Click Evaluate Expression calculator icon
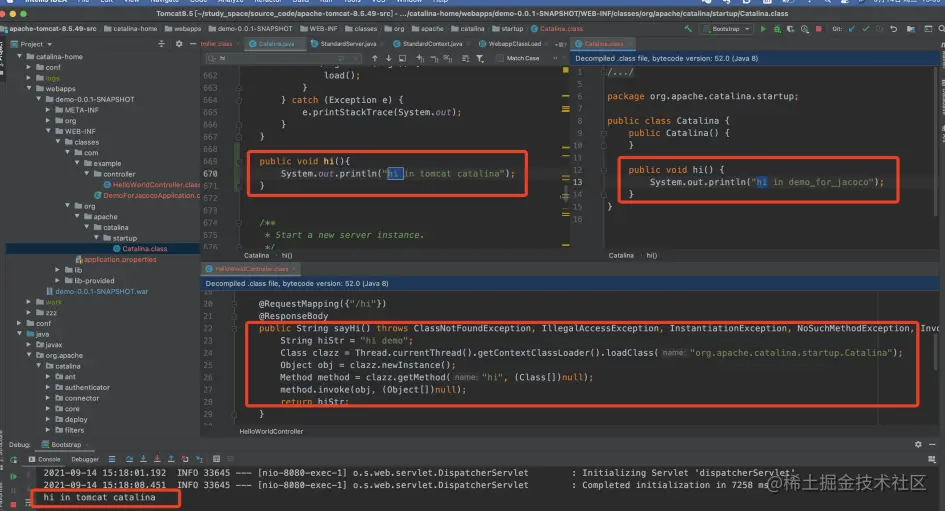 (x=216, y=459)
